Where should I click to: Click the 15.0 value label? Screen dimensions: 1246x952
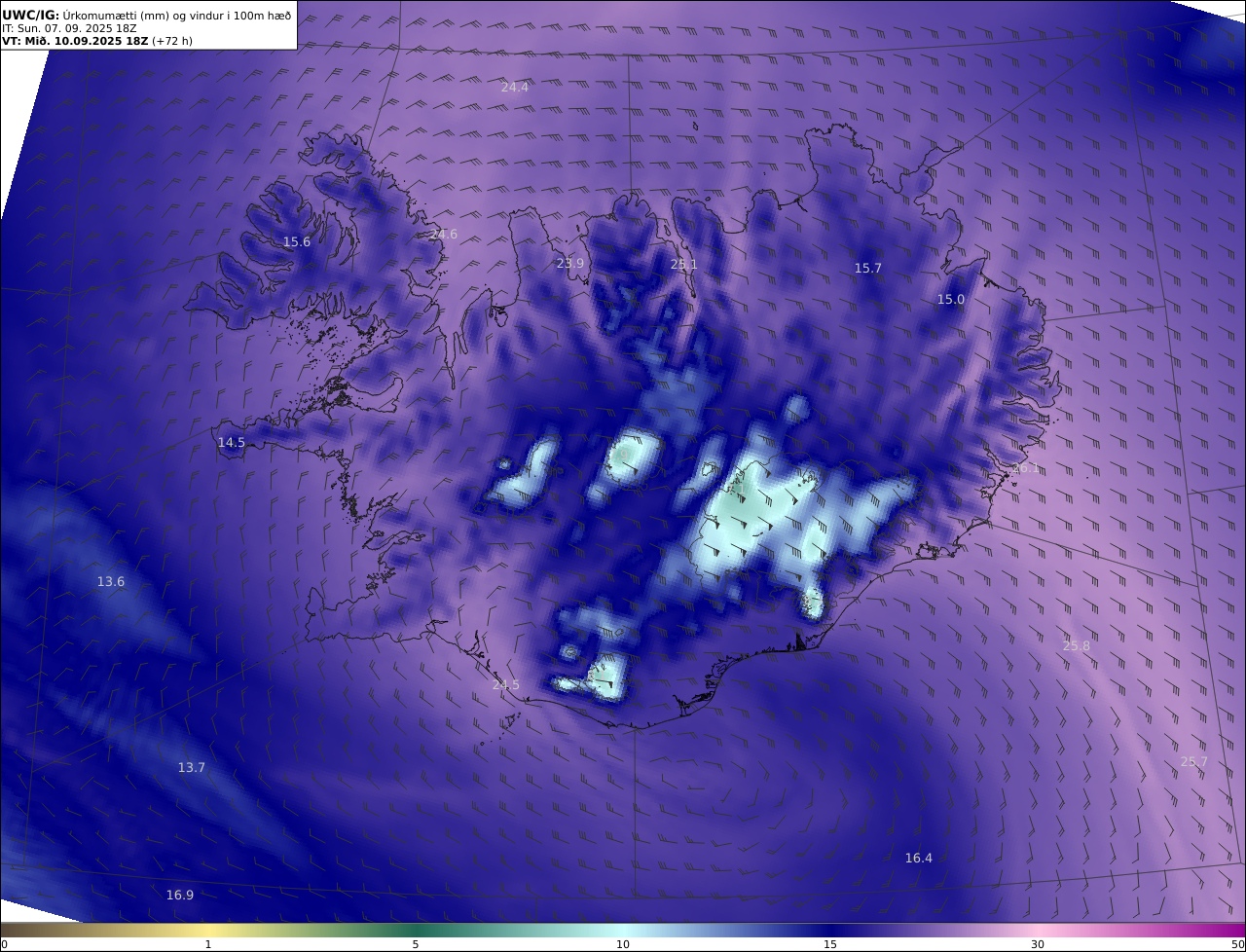(x=951, y=300)
